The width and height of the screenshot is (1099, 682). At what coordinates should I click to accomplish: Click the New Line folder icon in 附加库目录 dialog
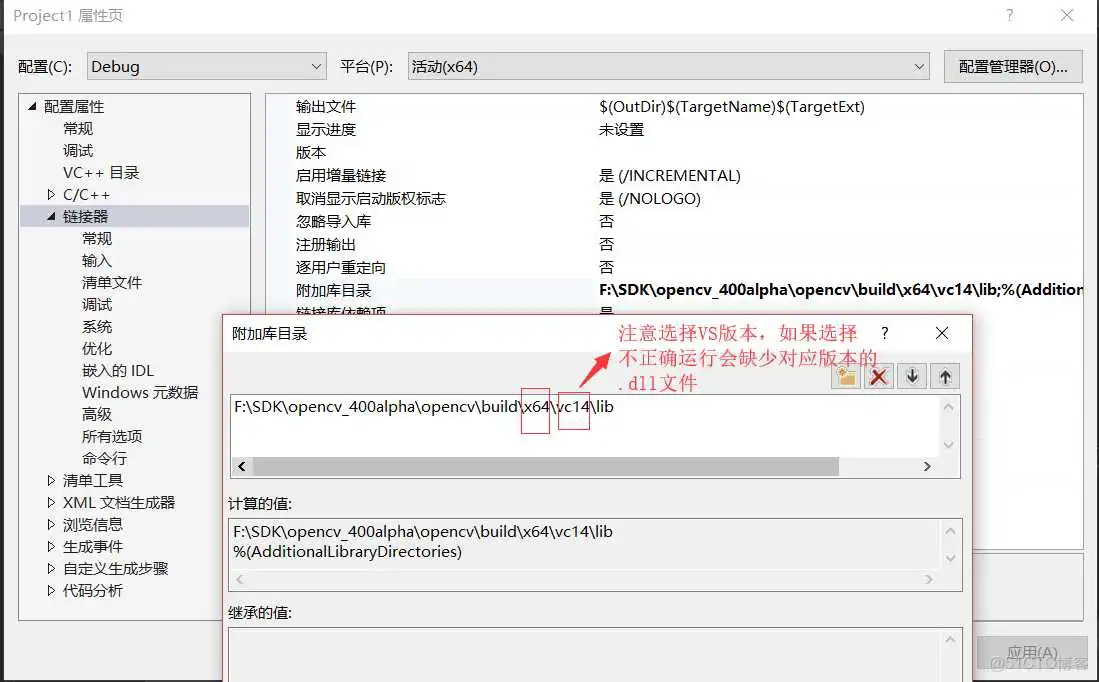(847, 375)
